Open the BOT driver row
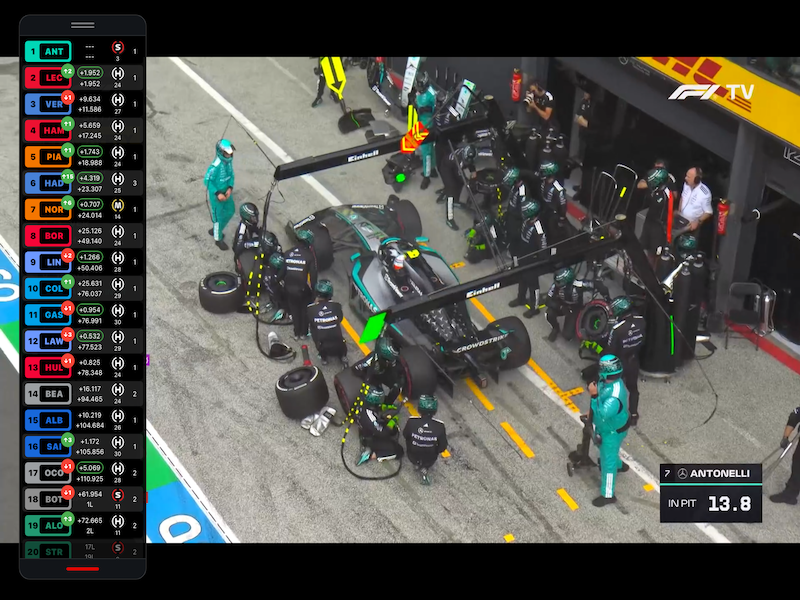800x600 pixels. 83,499
